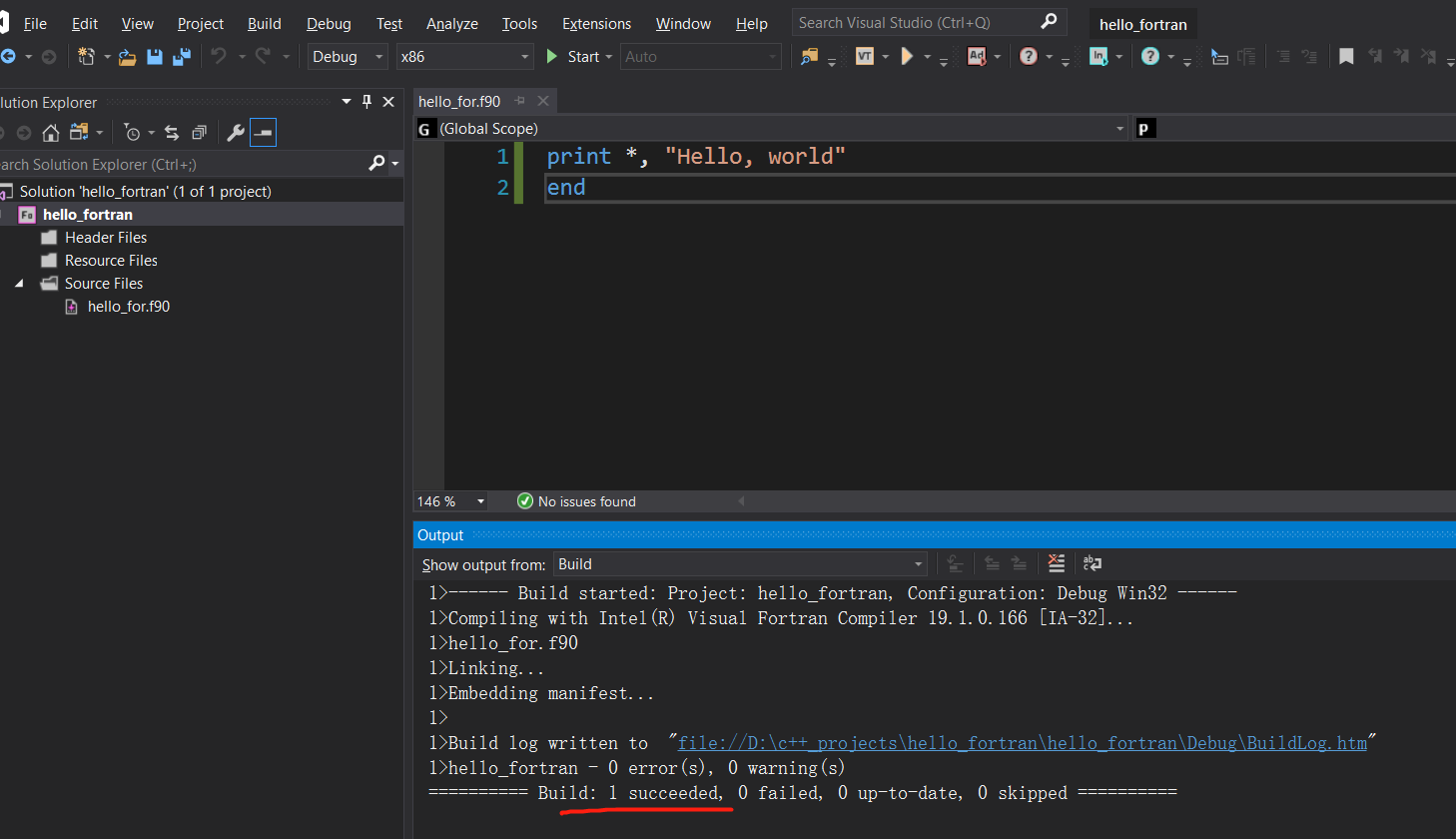Click the mouse-pointer rectangle icon before Comment Selection

click(1219, 57)
